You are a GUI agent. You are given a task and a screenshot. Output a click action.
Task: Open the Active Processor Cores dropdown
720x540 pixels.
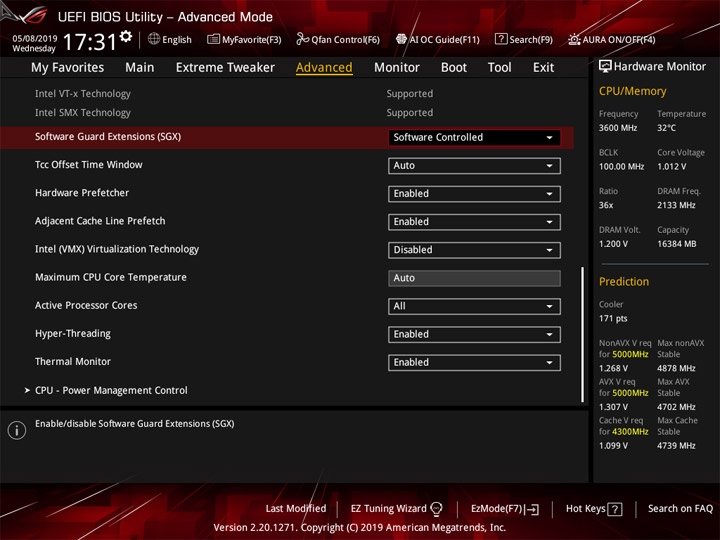474,306
